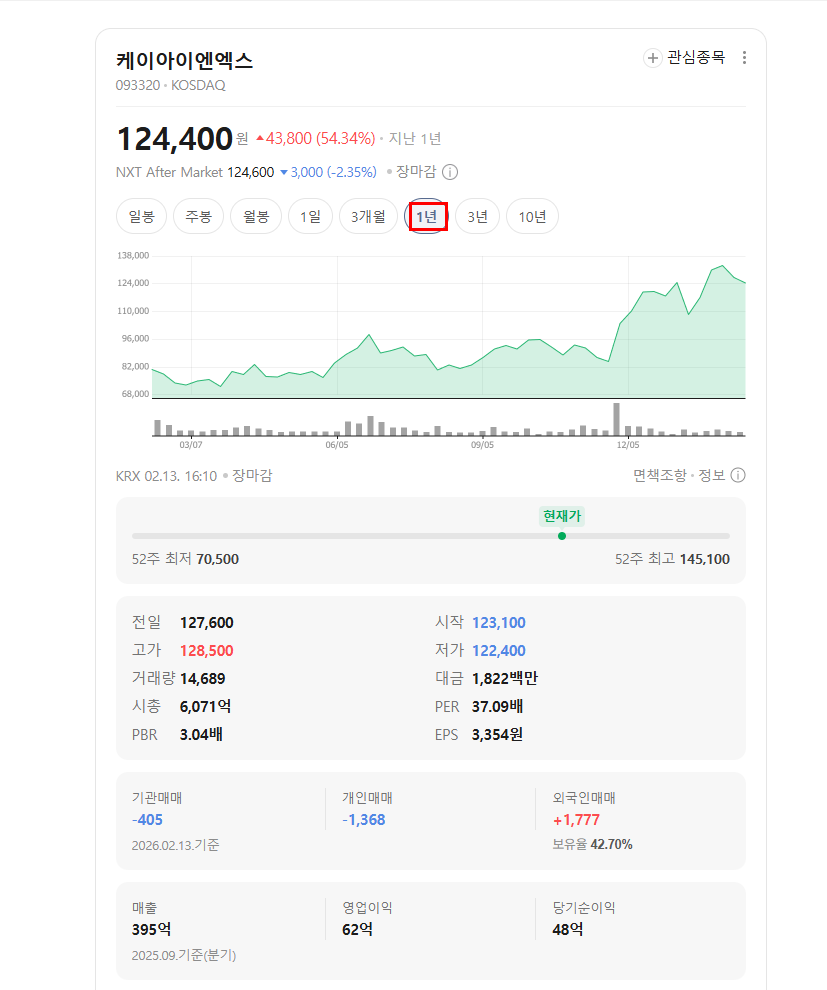
Task: Click the 거래량 14,689 value
Action: (x=203, y=679)
